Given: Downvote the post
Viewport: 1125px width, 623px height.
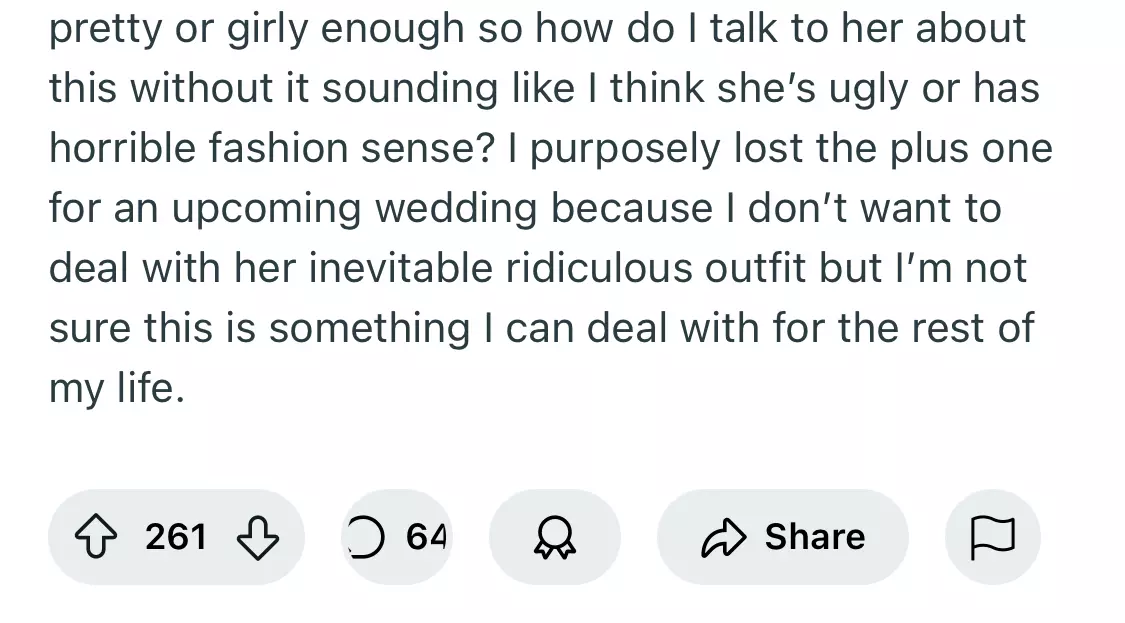Looking at the screenshot, I should (257, 538).
